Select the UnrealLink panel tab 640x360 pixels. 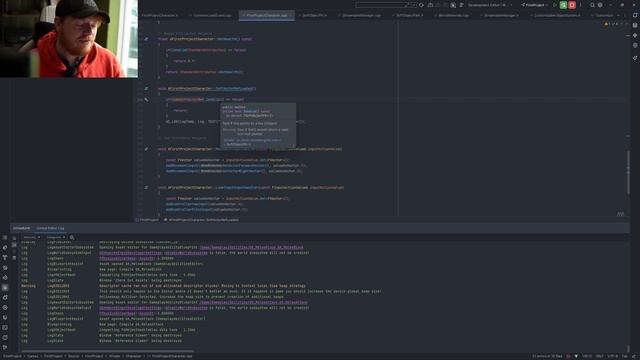point(21,228)
